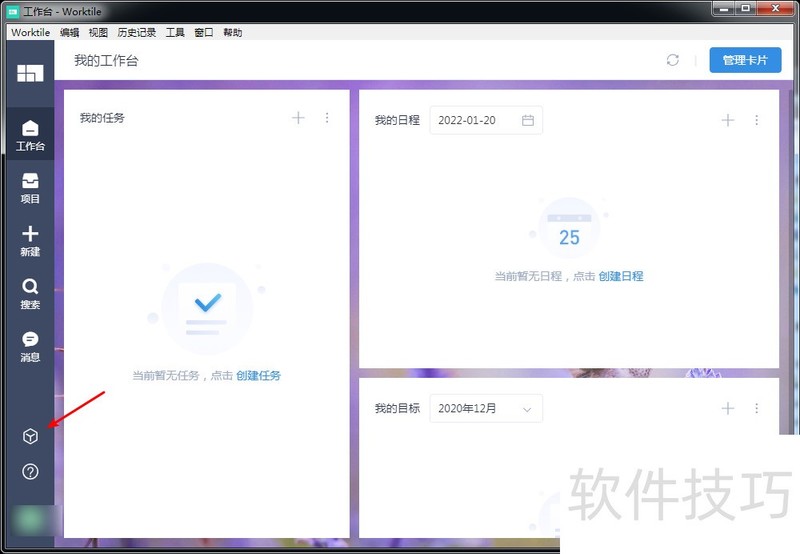800x554 pixels.
Task: Open the 历史记录 menu
Action: 136,32
